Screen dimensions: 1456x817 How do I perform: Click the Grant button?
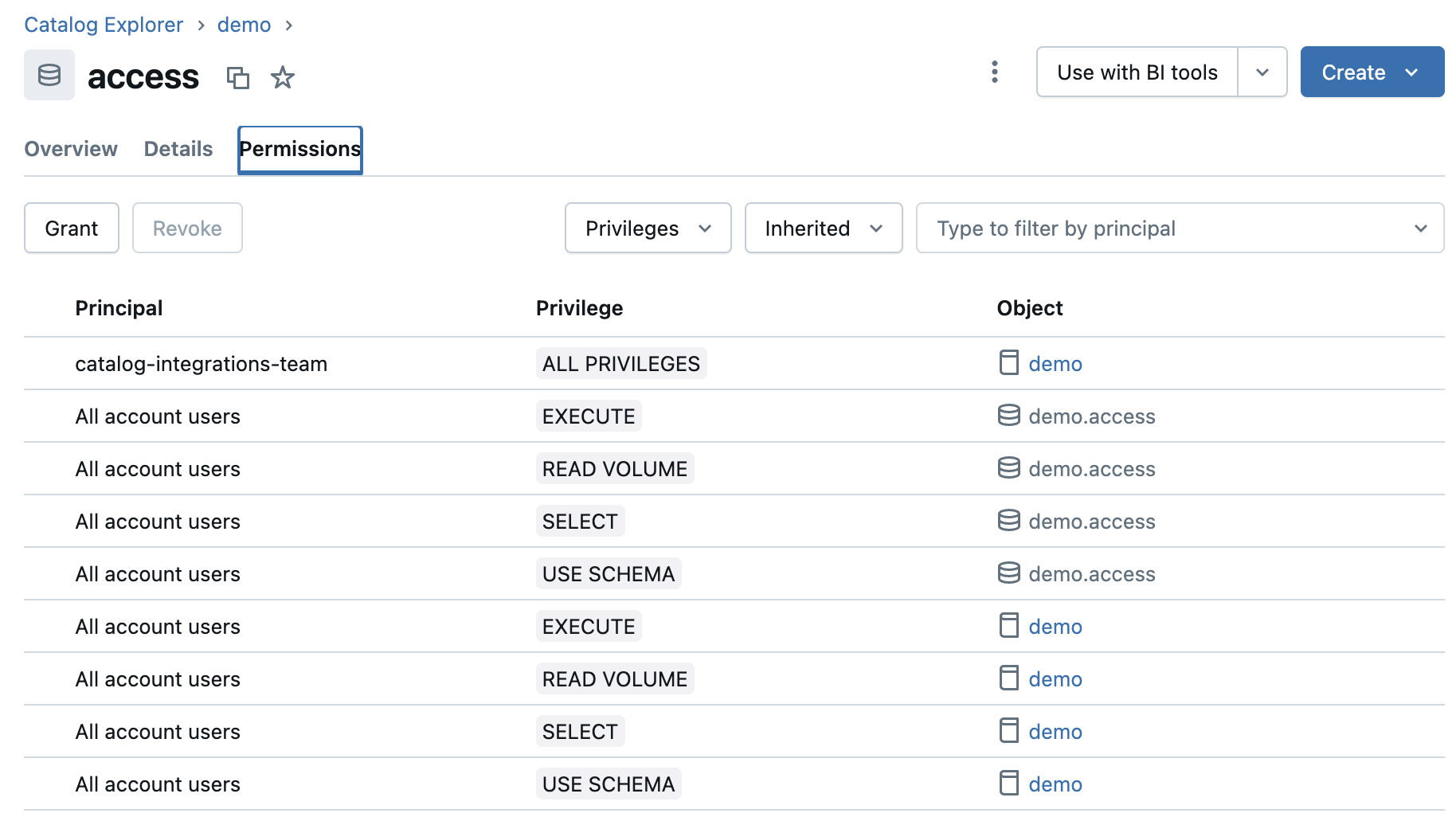coord(72,229)
